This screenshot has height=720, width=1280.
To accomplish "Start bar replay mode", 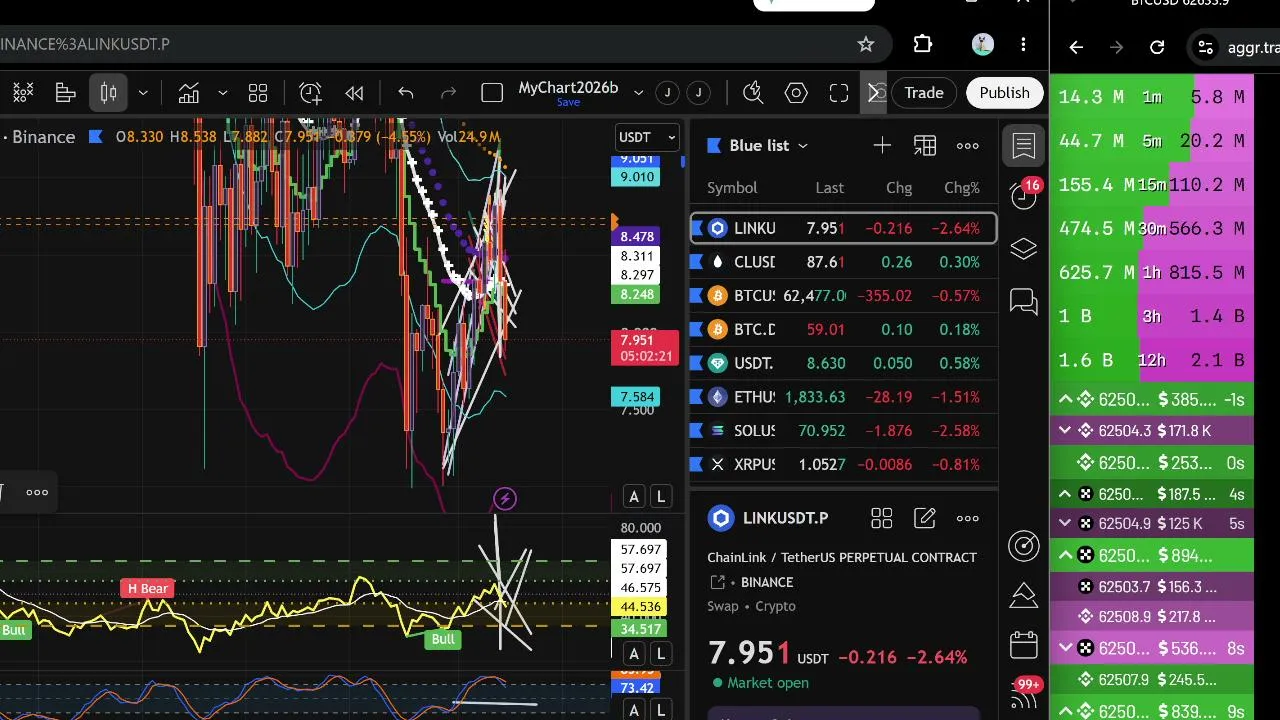I will pyautogui.click(x=354, y=93).
